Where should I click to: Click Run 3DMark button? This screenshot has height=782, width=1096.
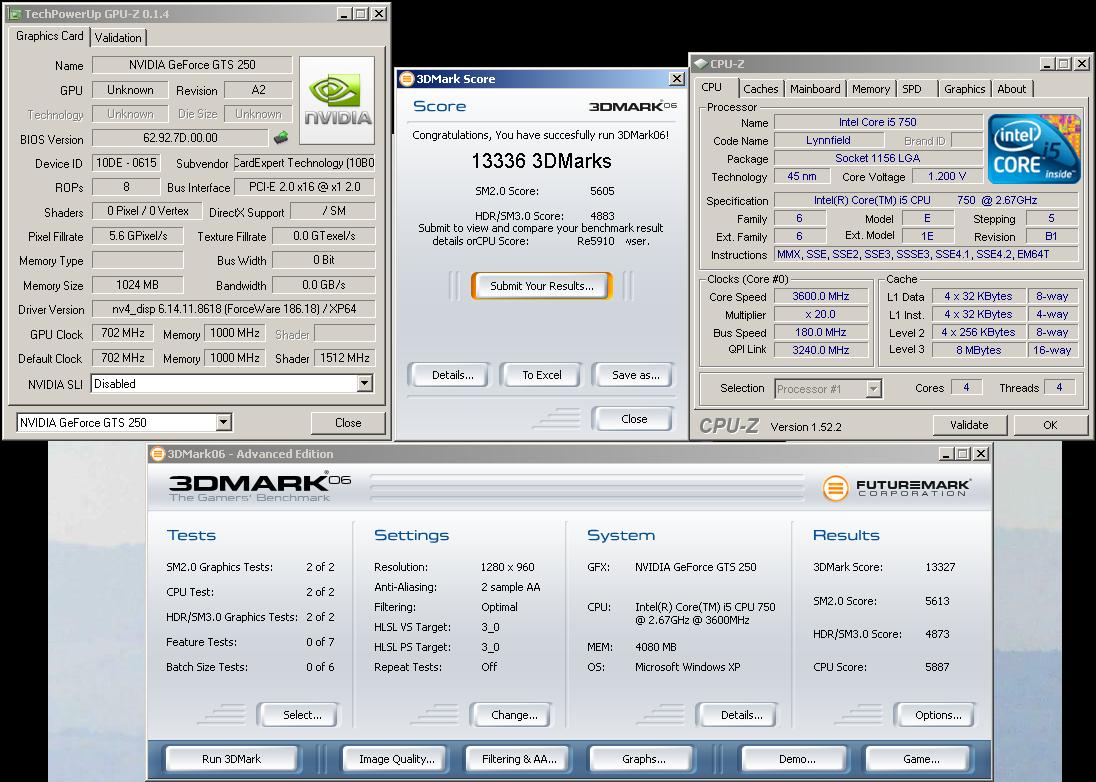point(231,759)
